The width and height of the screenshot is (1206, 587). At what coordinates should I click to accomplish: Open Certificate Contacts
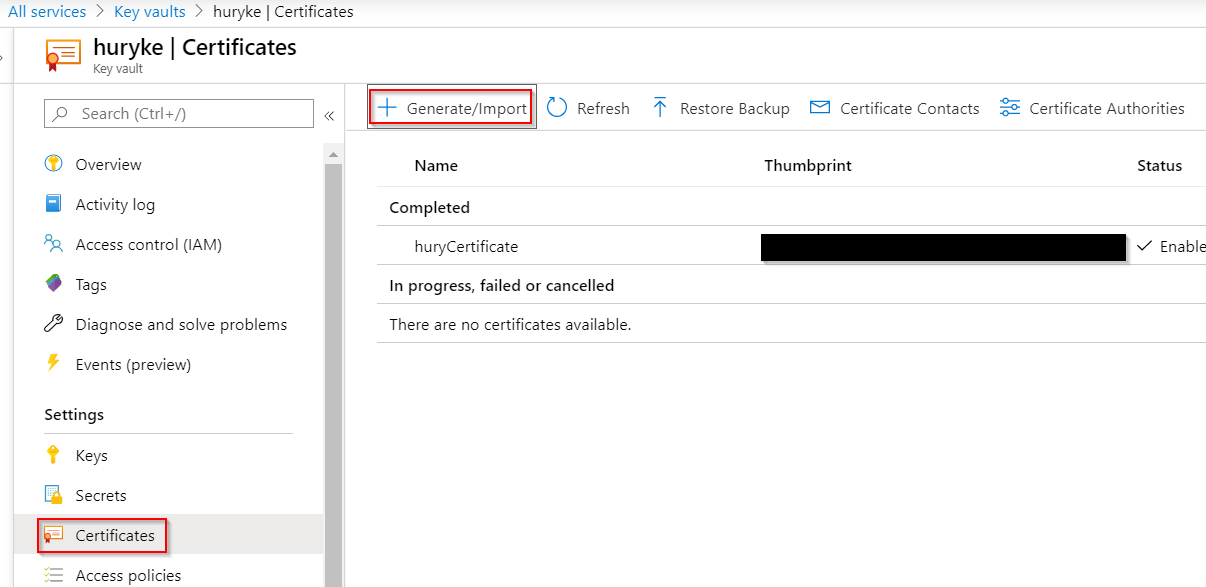click(894, 108)
